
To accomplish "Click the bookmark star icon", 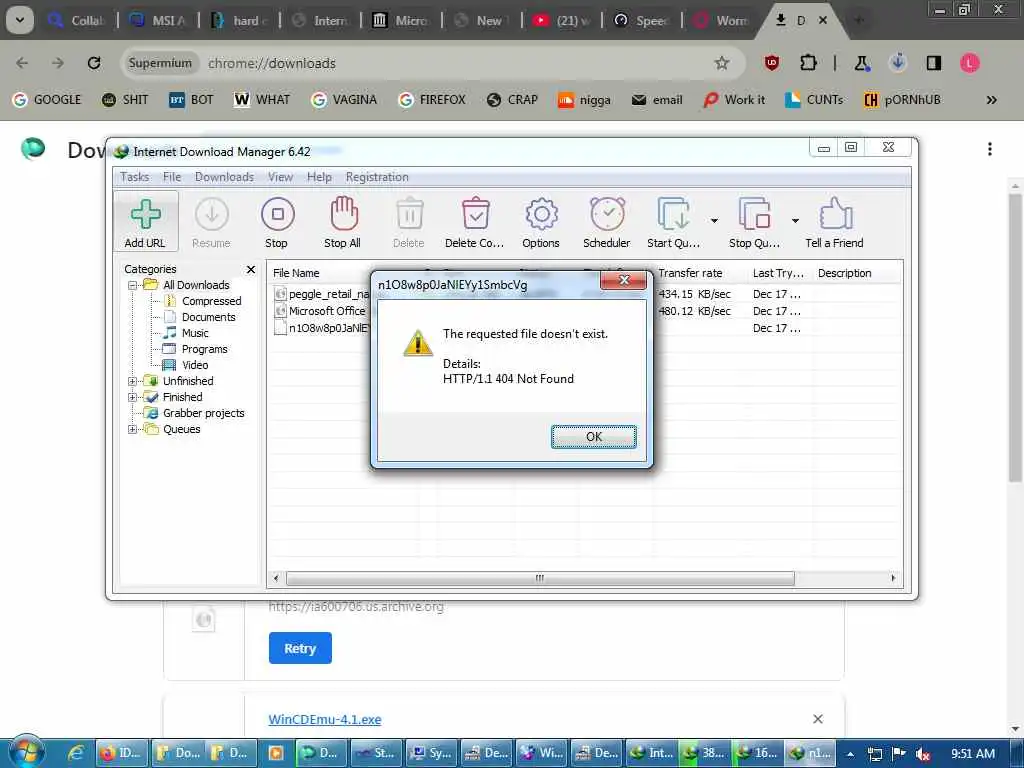I will pyautogui.click(x=722, y=63).
